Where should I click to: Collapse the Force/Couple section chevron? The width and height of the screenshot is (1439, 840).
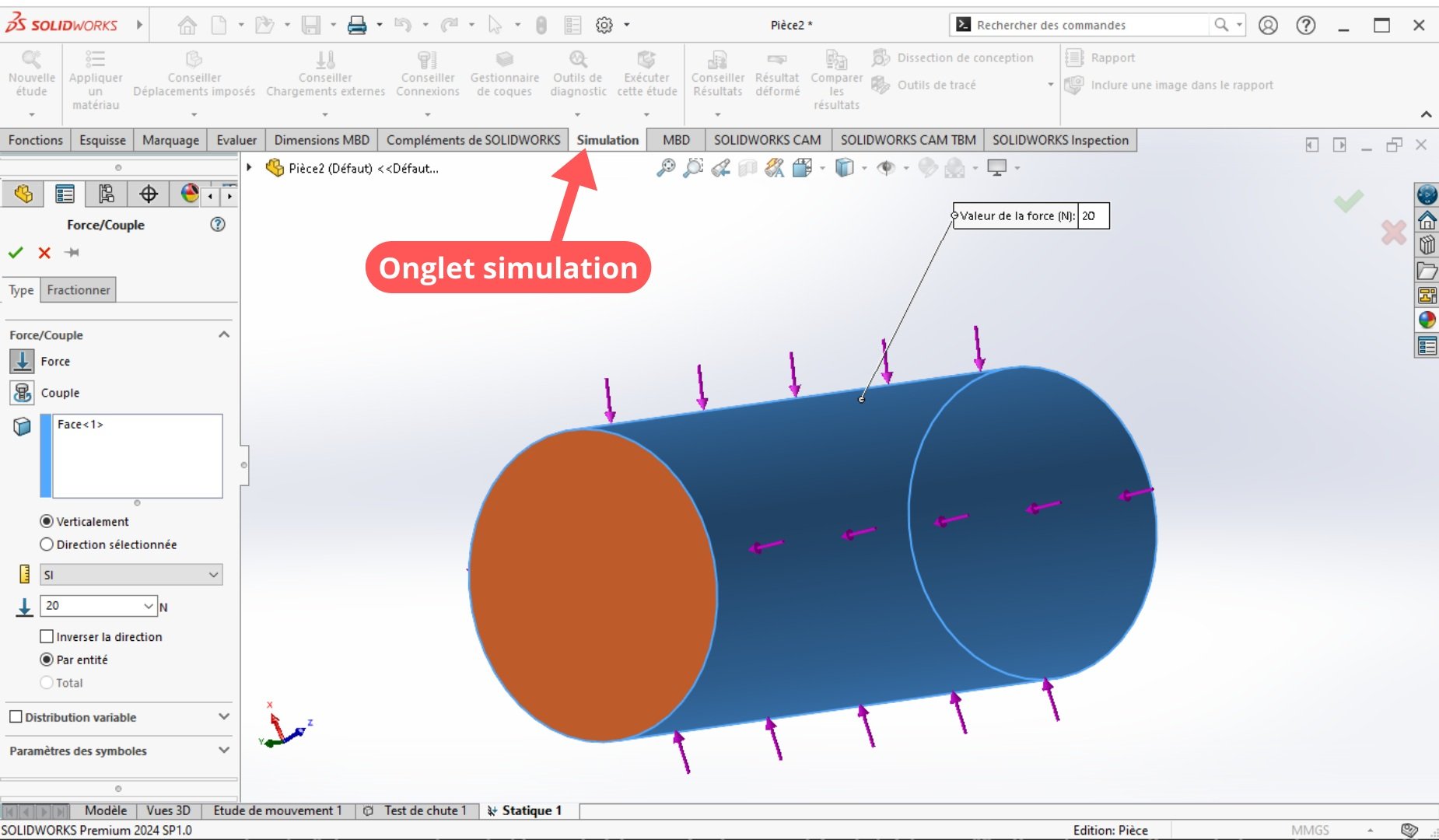point(224,334)
